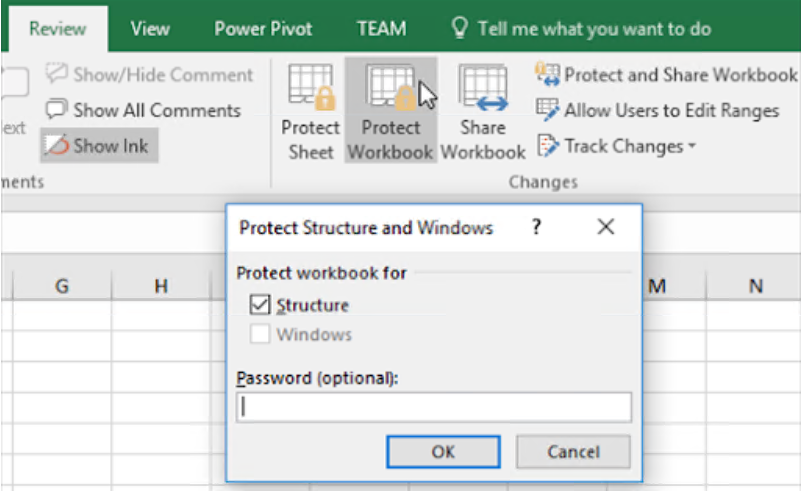This screenshot has height=491, width=801.
Task: Click the Tell me lightbulb icon
Action: (461, 28)
